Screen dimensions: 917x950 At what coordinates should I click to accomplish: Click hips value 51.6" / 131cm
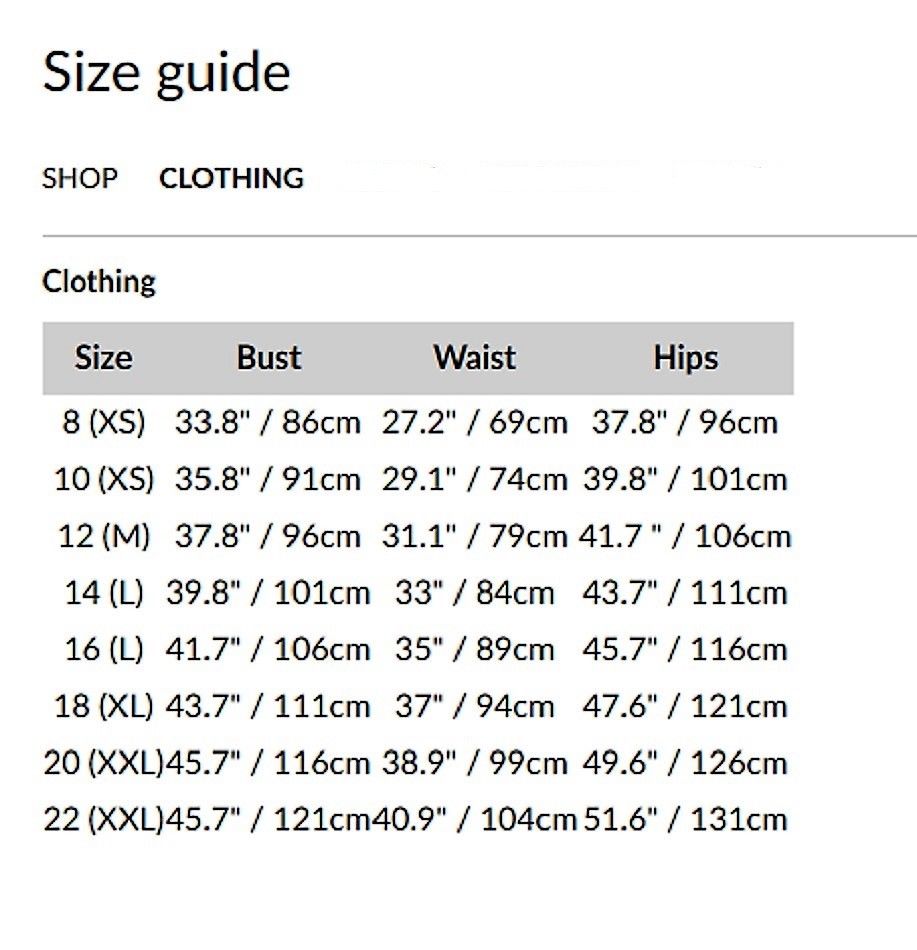(686, 821)
